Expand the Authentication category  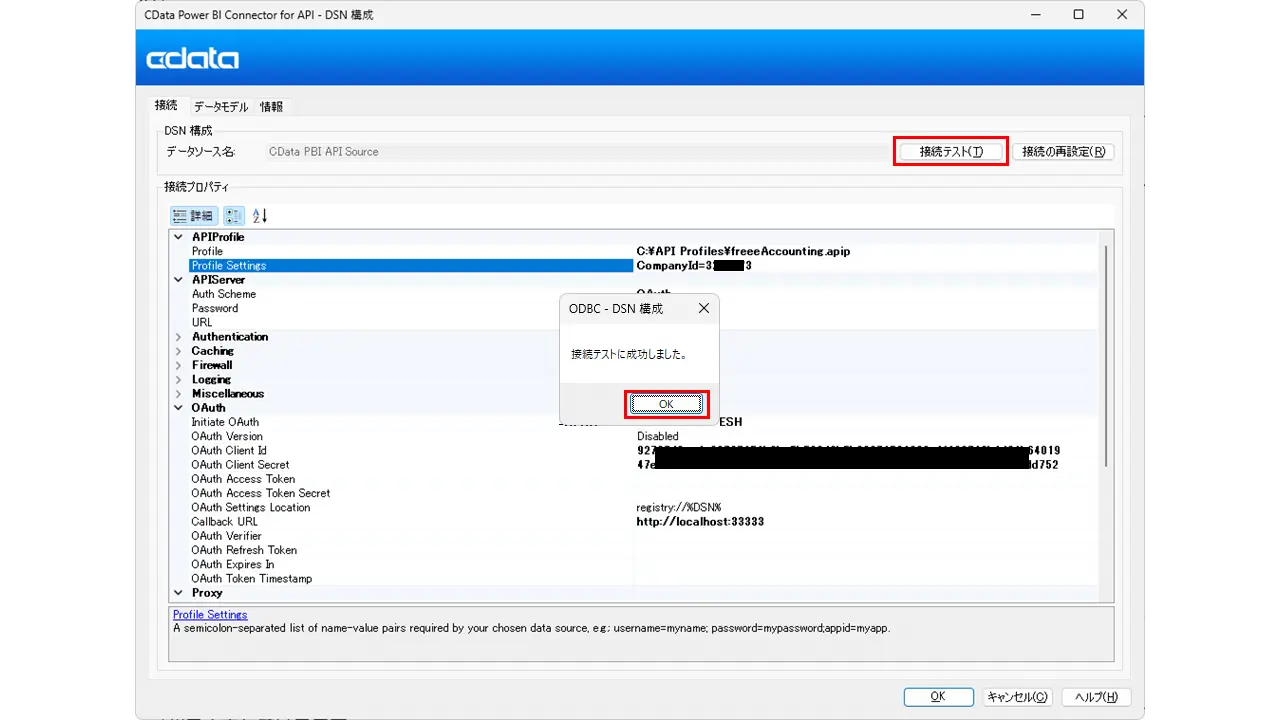[178, 337]
